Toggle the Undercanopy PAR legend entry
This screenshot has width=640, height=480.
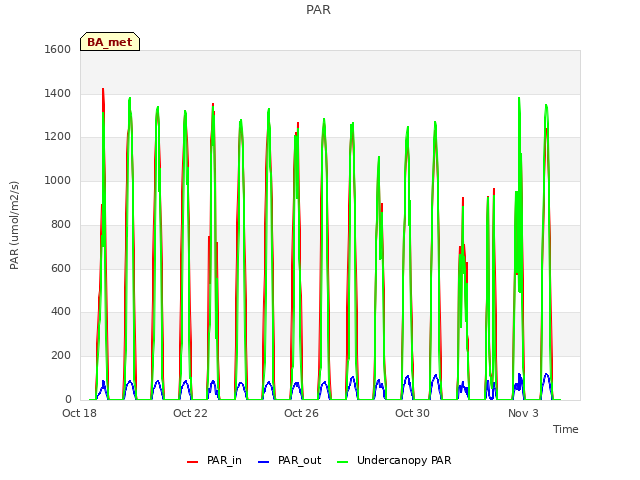click(394, 460)
